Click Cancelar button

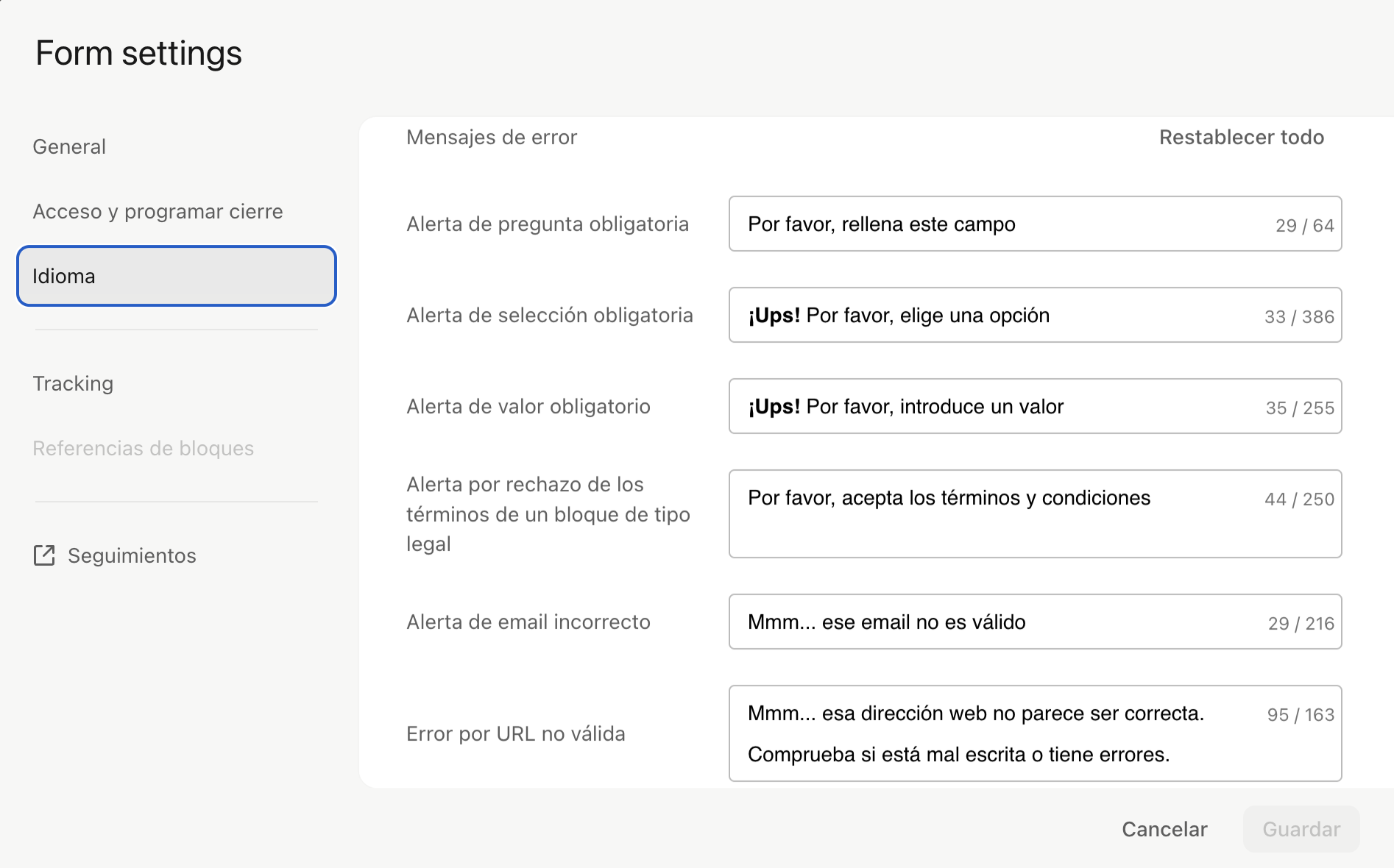pos(1164,829)
